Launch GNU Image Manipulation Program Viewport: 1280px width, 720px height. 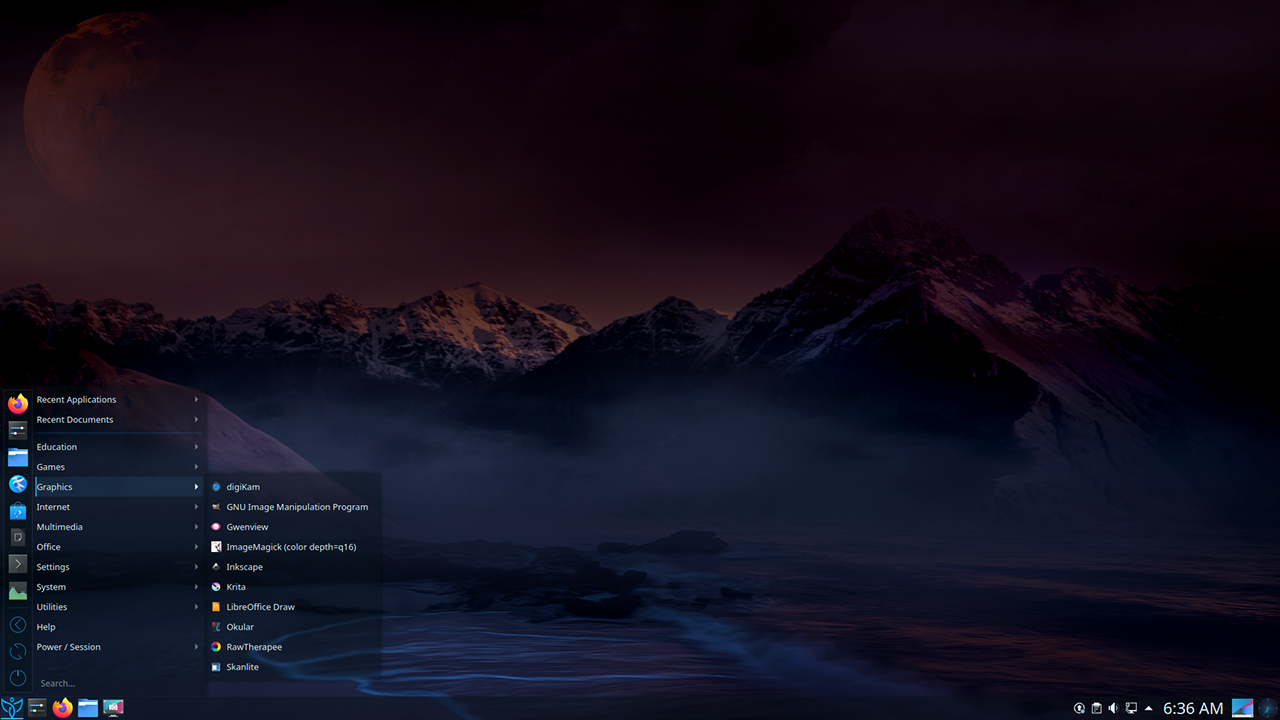(294, 507)
